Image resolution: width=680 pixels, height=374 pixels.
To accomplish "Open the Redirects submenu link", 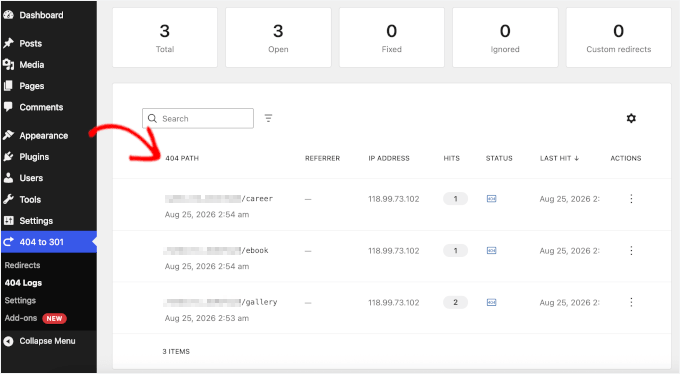I will [22, 265].
